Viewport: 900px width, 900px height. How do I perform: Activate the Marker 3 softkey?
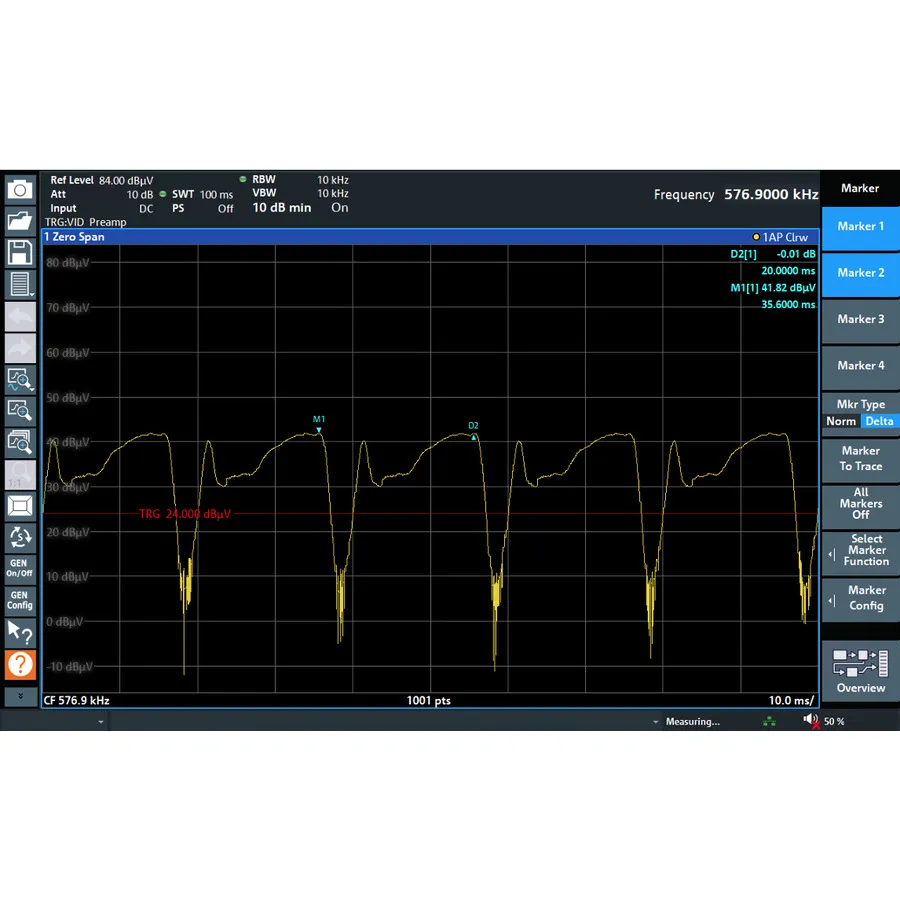tap(861, 319)
